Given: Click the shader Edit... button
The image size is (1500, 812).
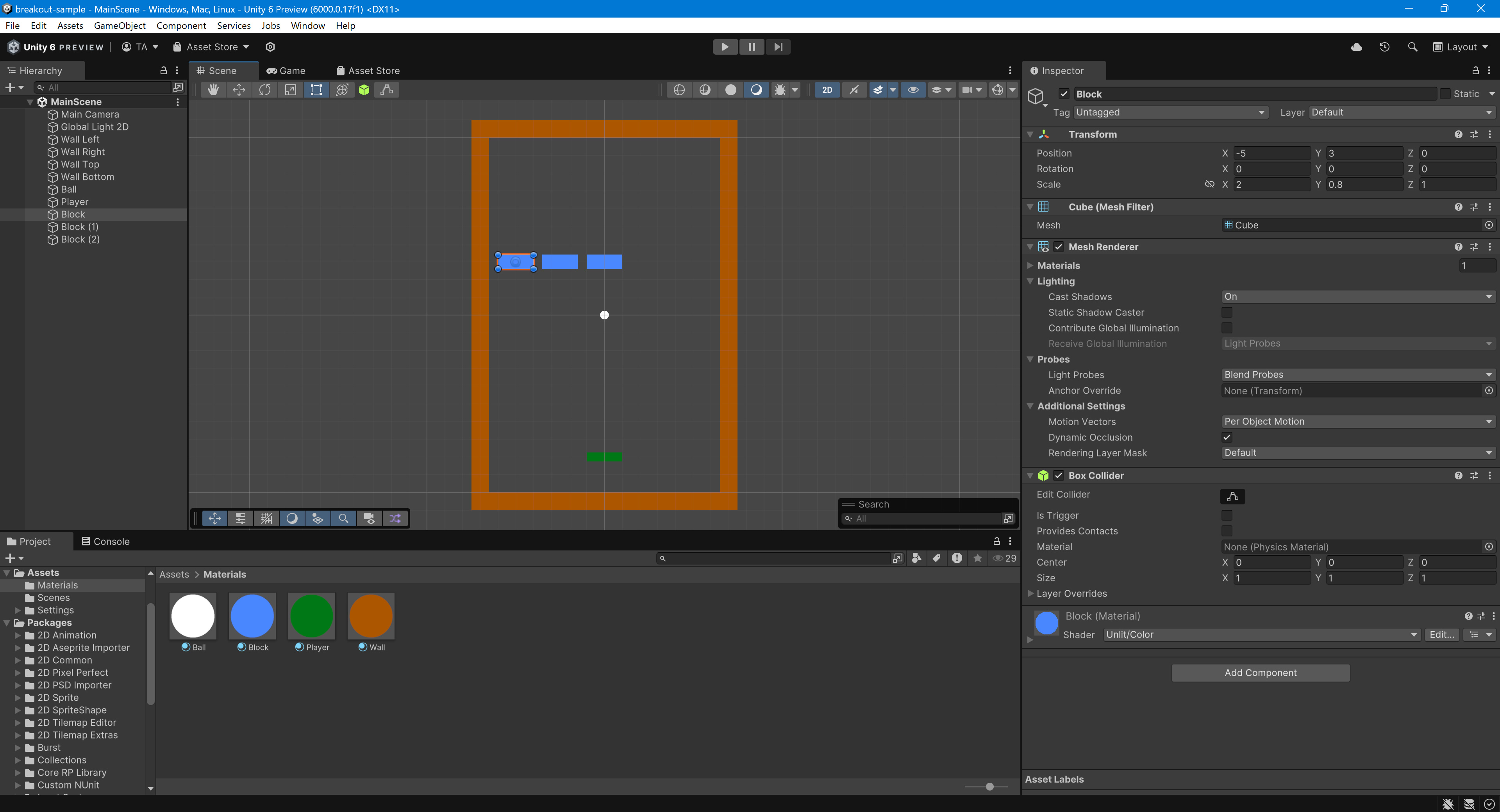Looking at the screenshot, I should 1442,634.
